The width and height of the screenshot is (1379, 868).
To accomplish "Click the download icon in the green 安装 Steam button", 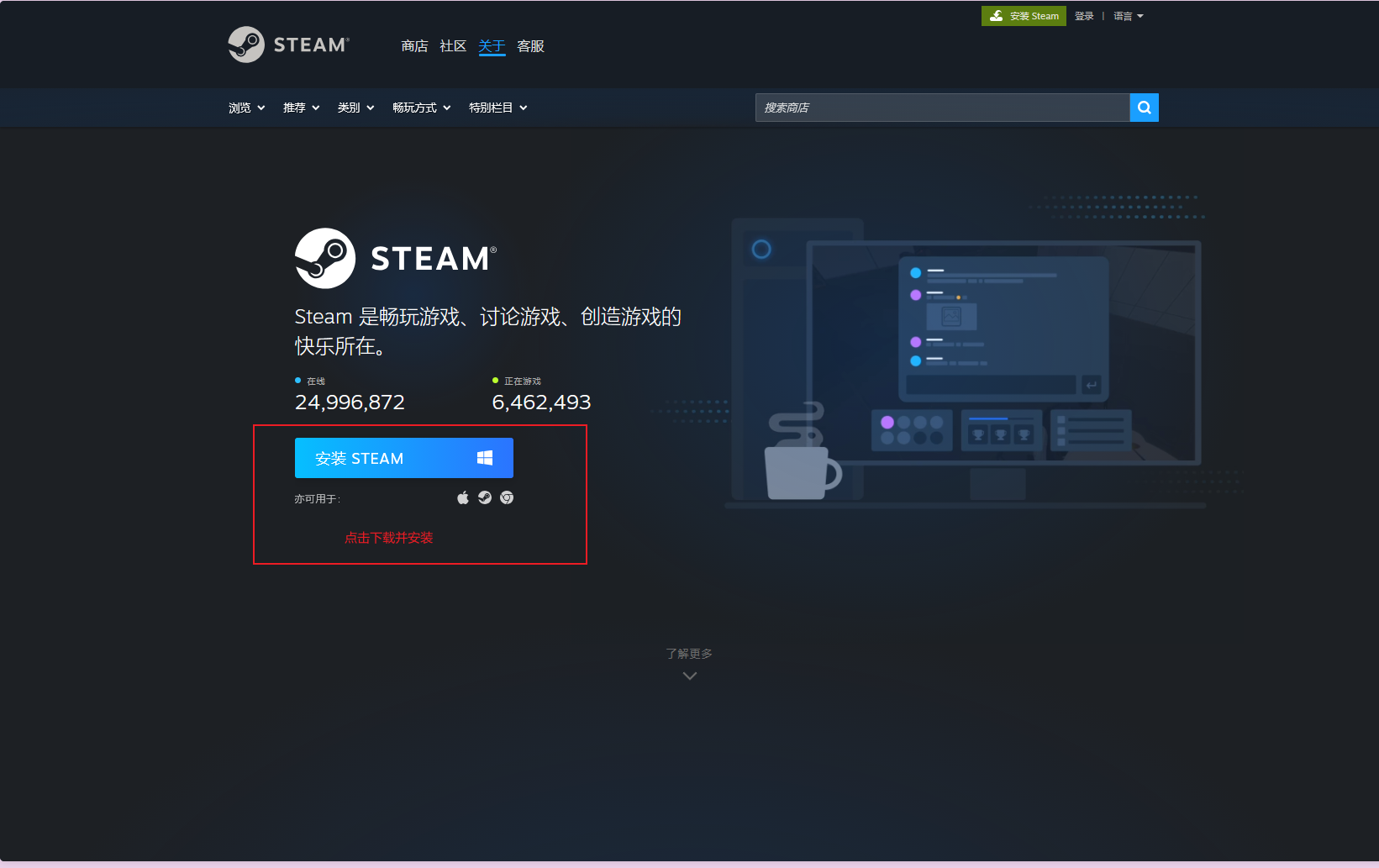I will pos(997,15).
